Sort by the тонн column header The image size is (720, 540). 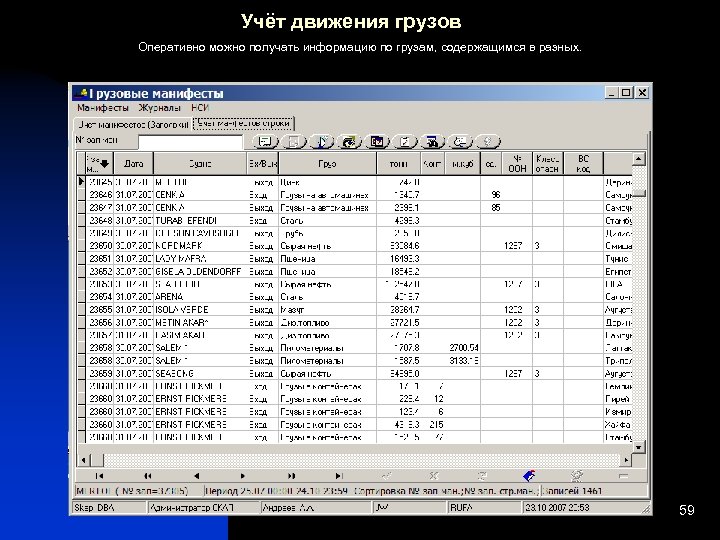click(399, 163)
